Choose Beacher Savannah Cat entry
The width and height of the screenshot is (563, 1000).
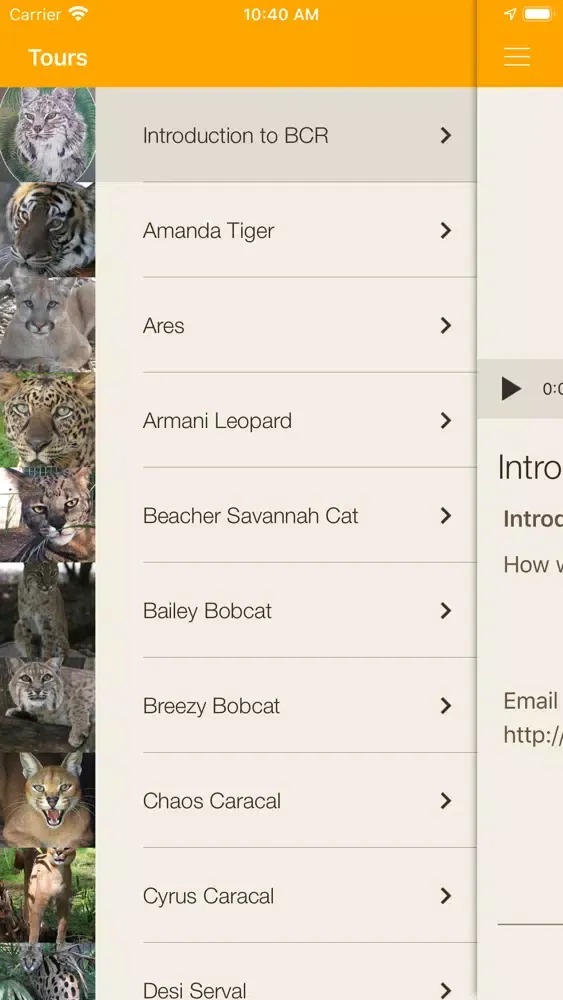tap(238, 515)
